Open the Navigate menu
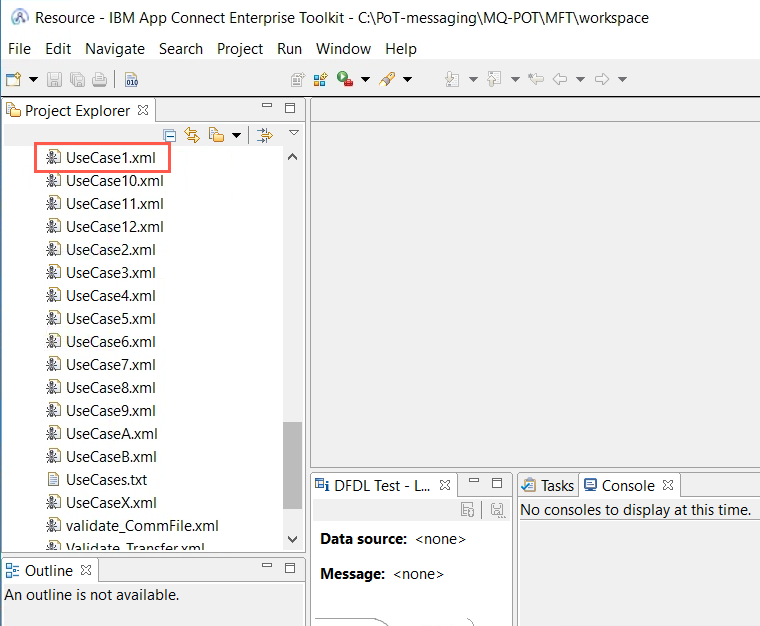The width and height of the screenshot is (760, 626). 115,49
